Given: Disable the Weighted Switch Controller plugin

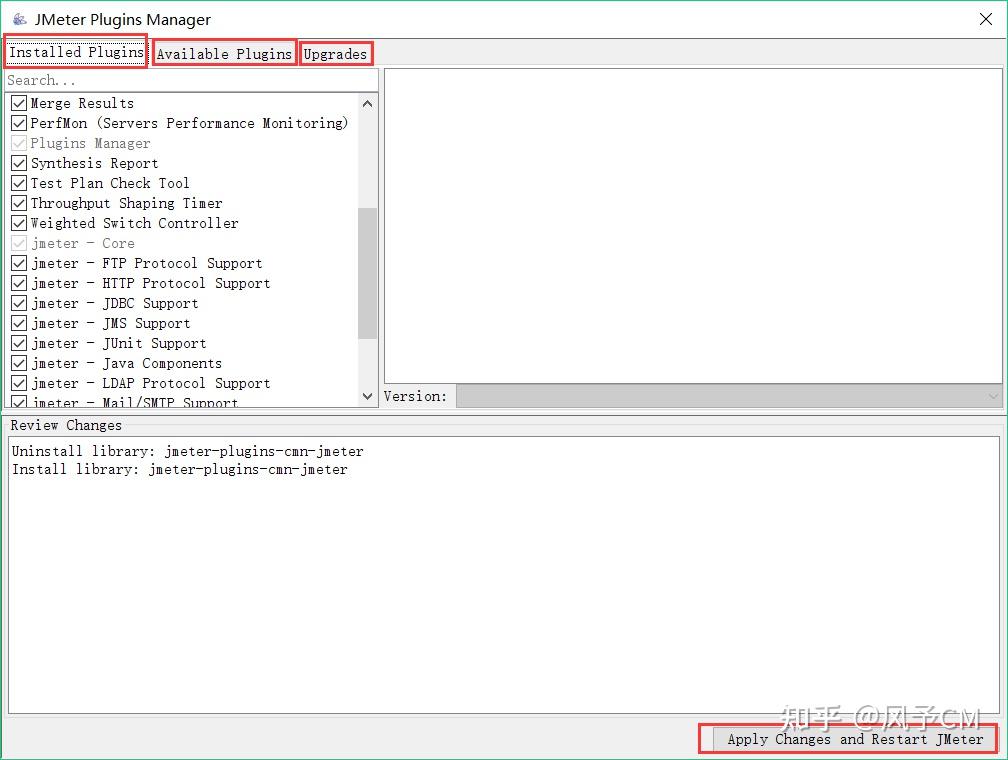Looking at the screenshot, I should (18, 222).
